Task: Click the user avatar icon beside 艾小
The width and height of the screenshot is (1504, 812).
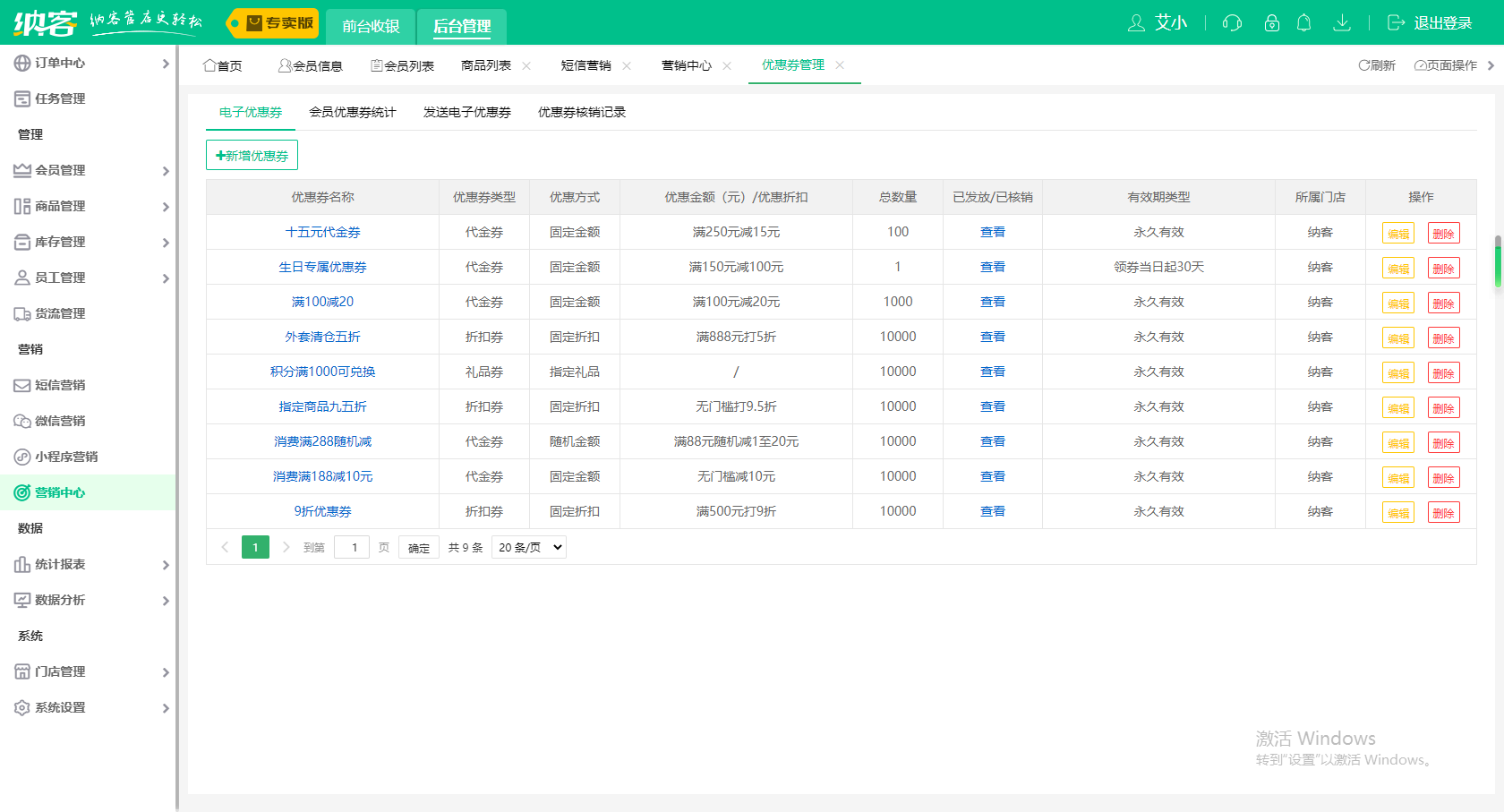Action: click(x=1136, y=23)
